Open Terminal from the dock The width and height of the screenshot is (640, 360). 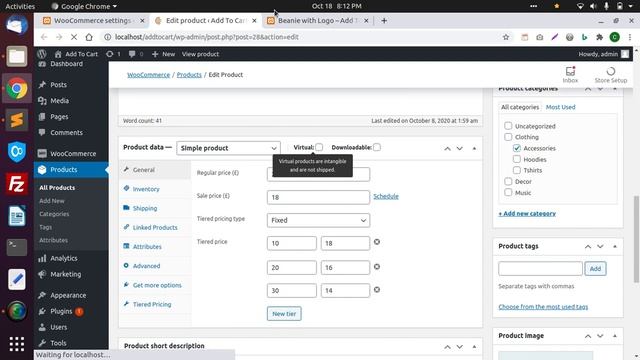[x=17, y=247]
